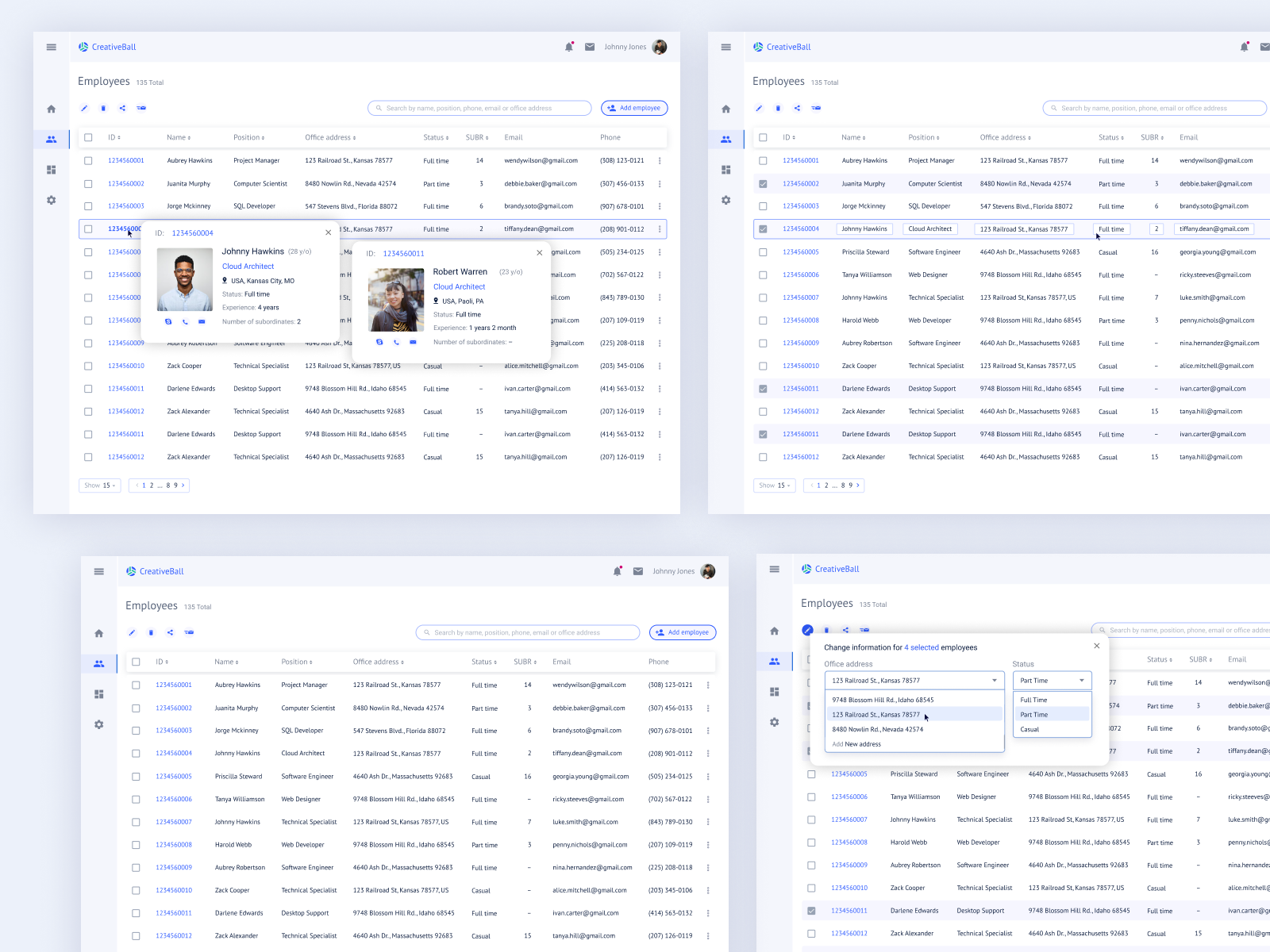The width and height of the screenshot is (1270, 952).
Task: Click email icon on Johnny Hawkins card
Action: pos(202,322)
